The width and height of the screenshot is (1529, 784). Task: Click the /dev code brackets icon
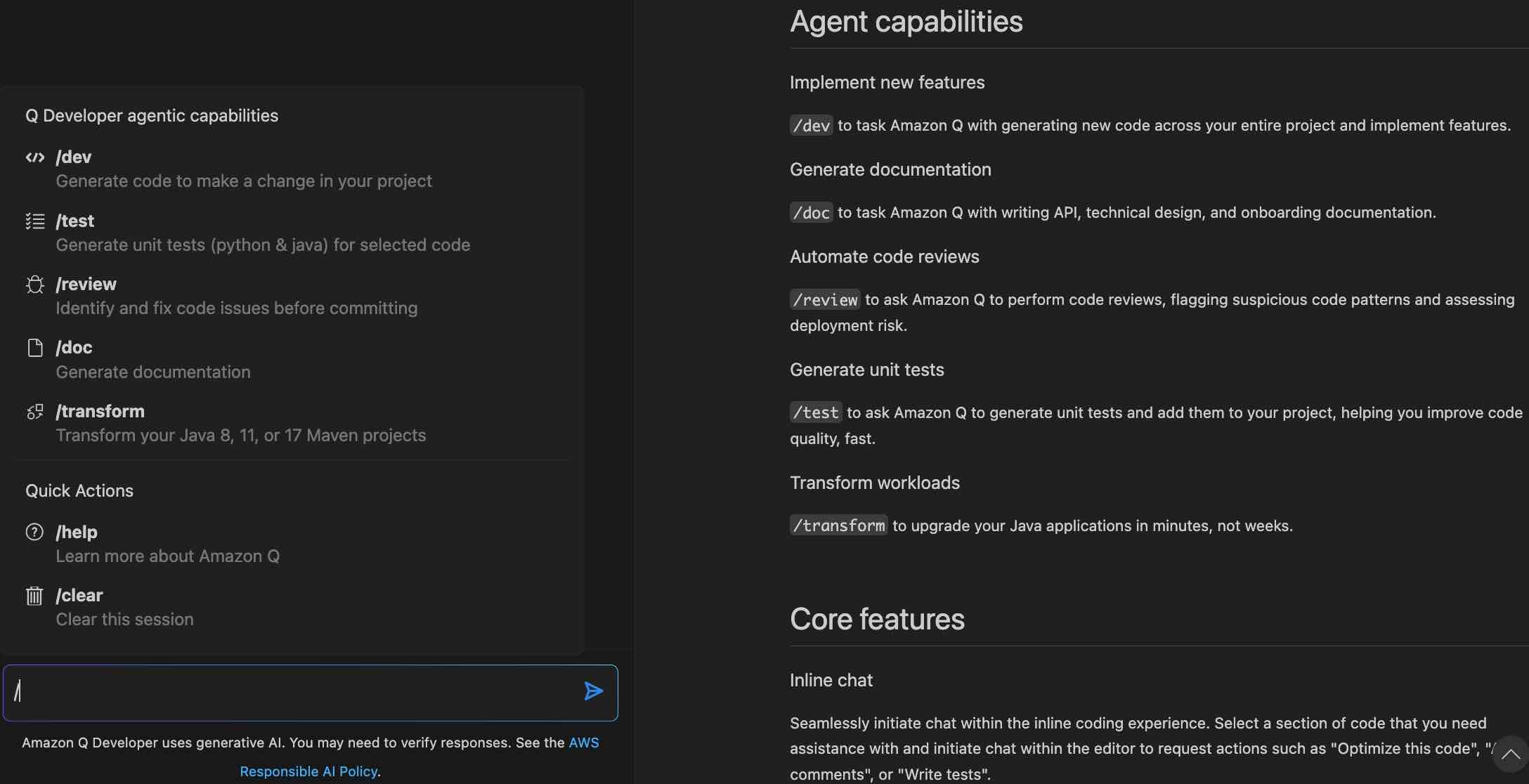point(34,157)
